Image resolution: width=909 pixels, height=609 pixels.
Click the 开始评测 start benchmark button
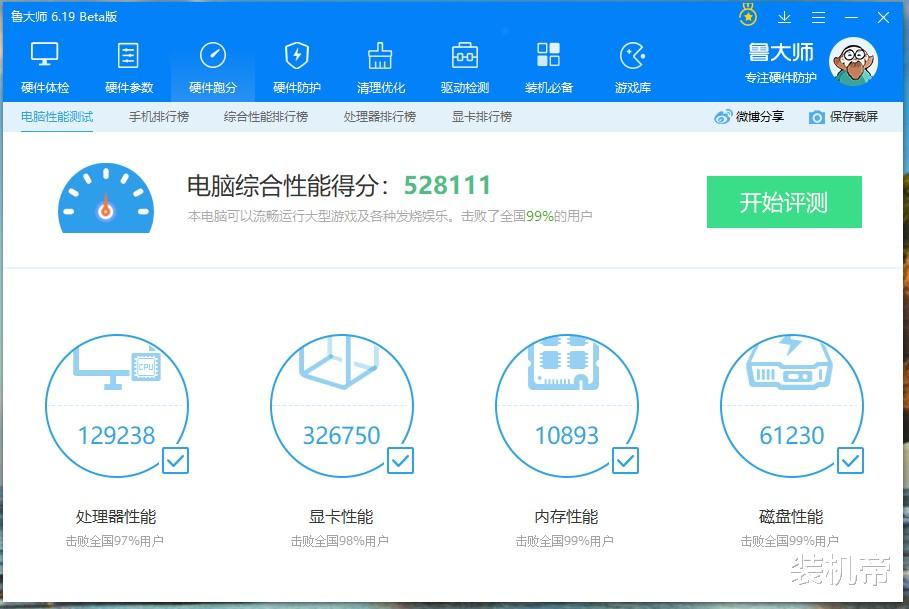coord(784,202)
